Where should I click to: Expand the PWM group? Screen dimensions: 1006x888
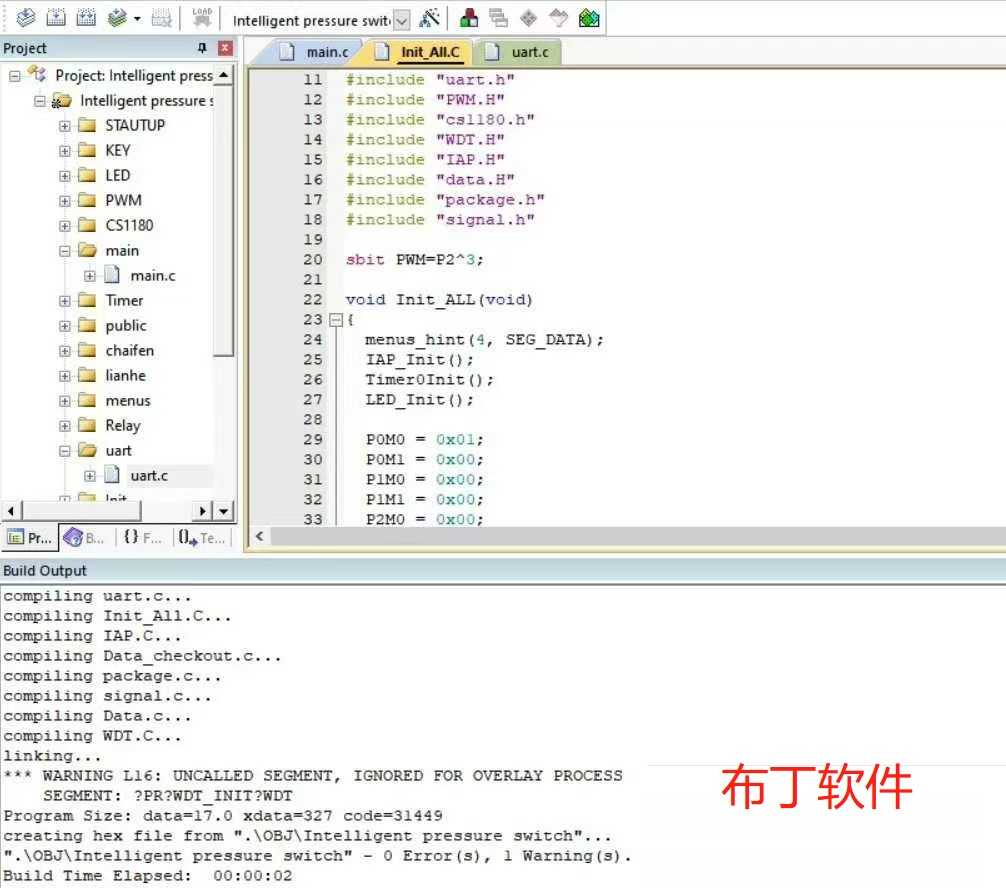click(x=65, y=201)
